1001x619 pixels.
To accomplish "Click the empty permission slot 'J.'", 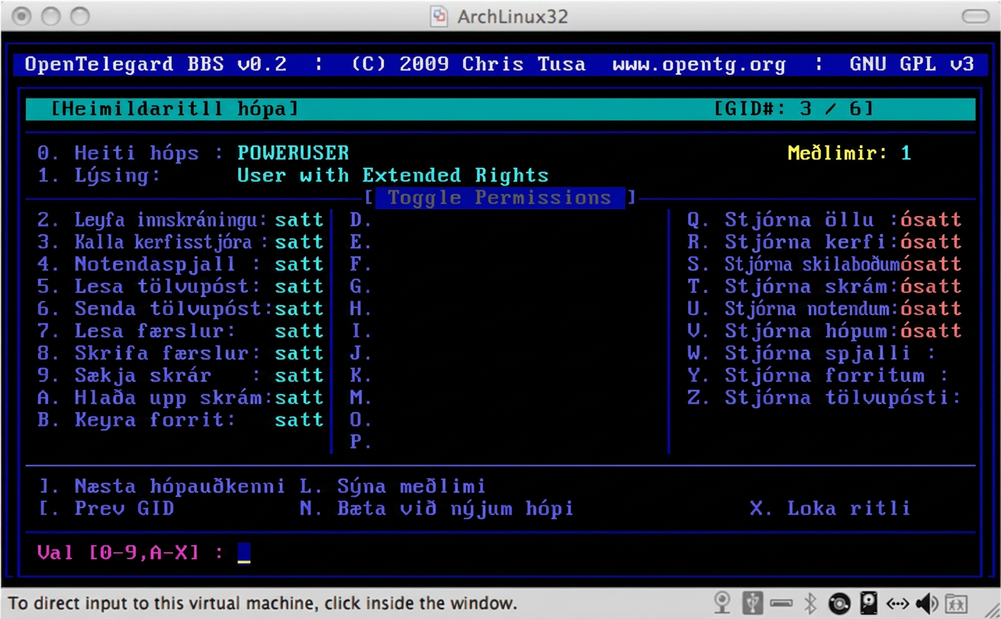I will tap(361, 354).
